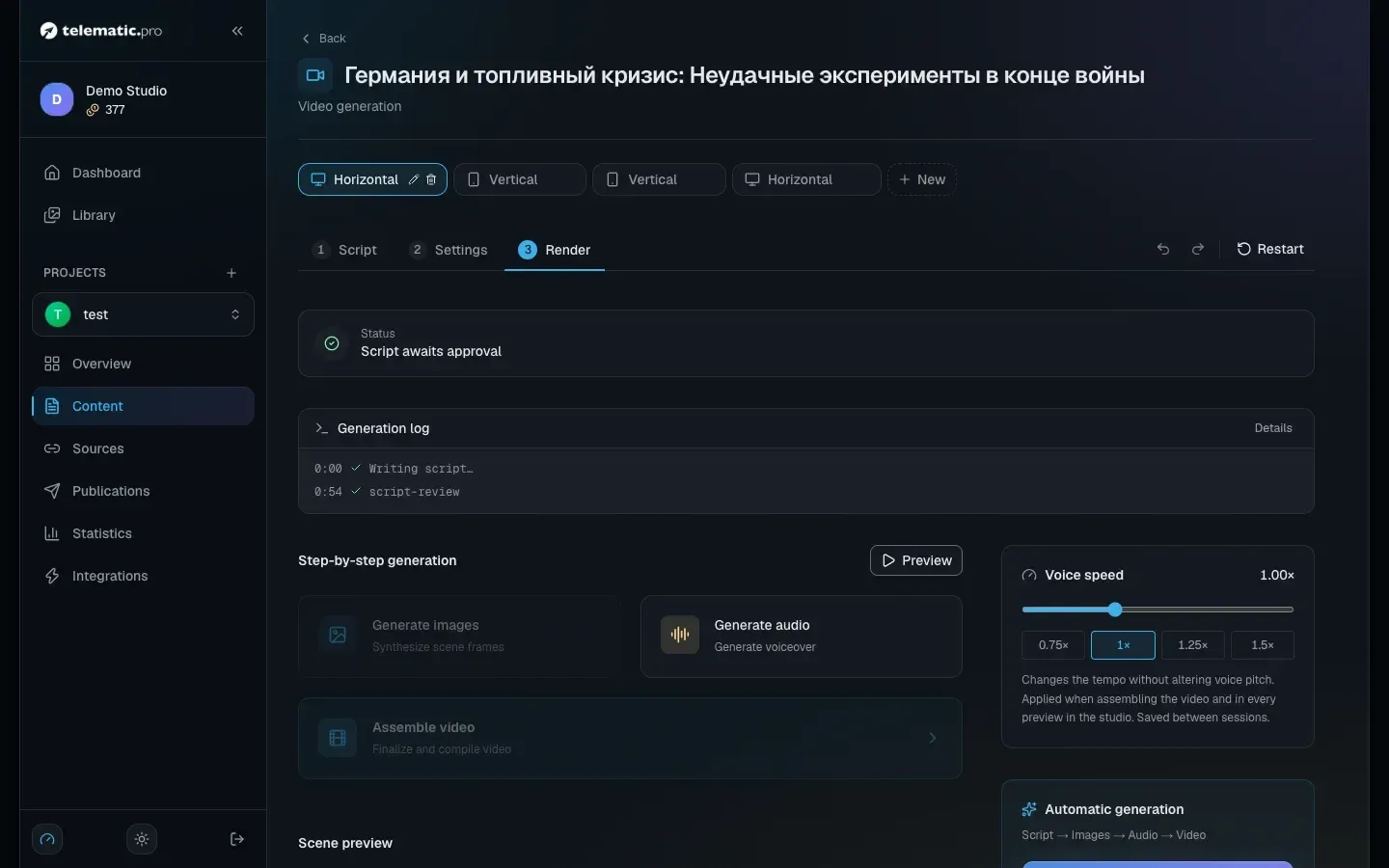Screen dimensions: 1389x868
Task: Click the coin credits icon near 377
Action: pos(93,110)
